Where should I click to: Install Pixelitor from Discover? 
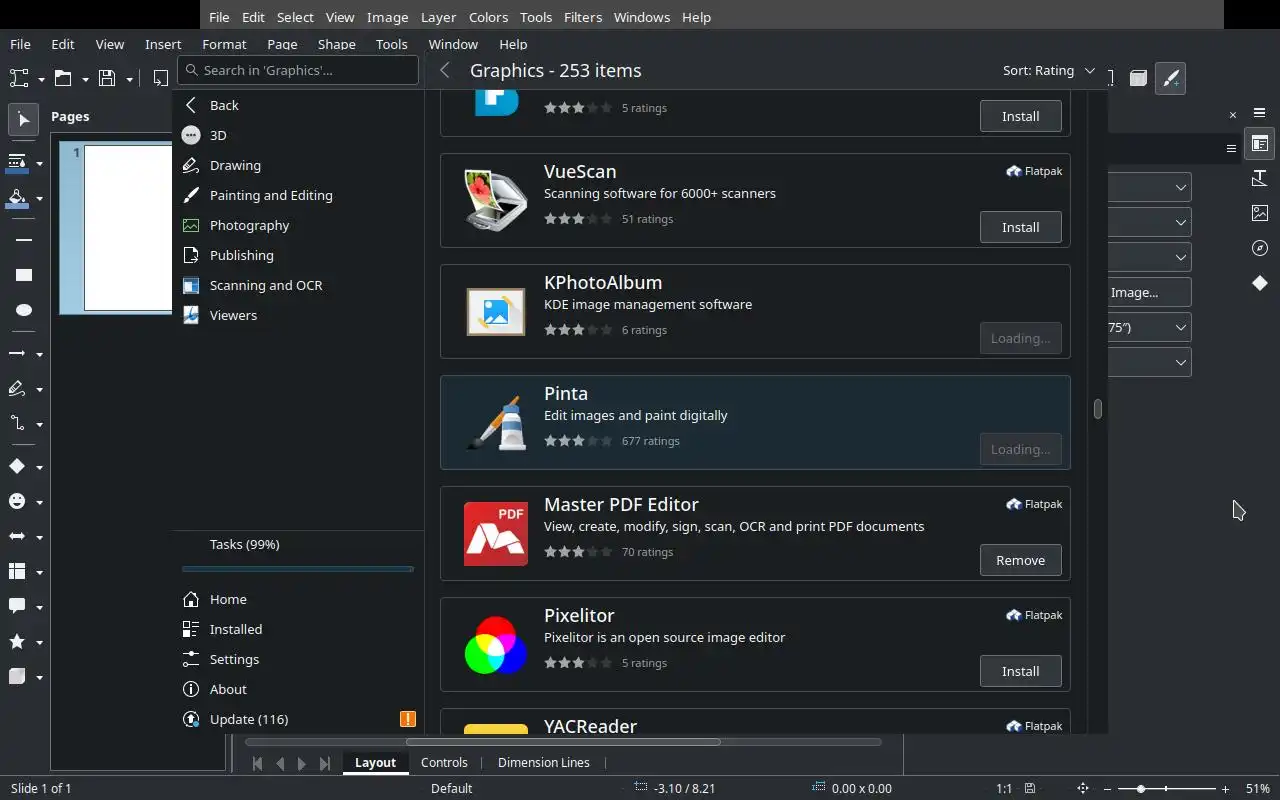[1020, 671]
